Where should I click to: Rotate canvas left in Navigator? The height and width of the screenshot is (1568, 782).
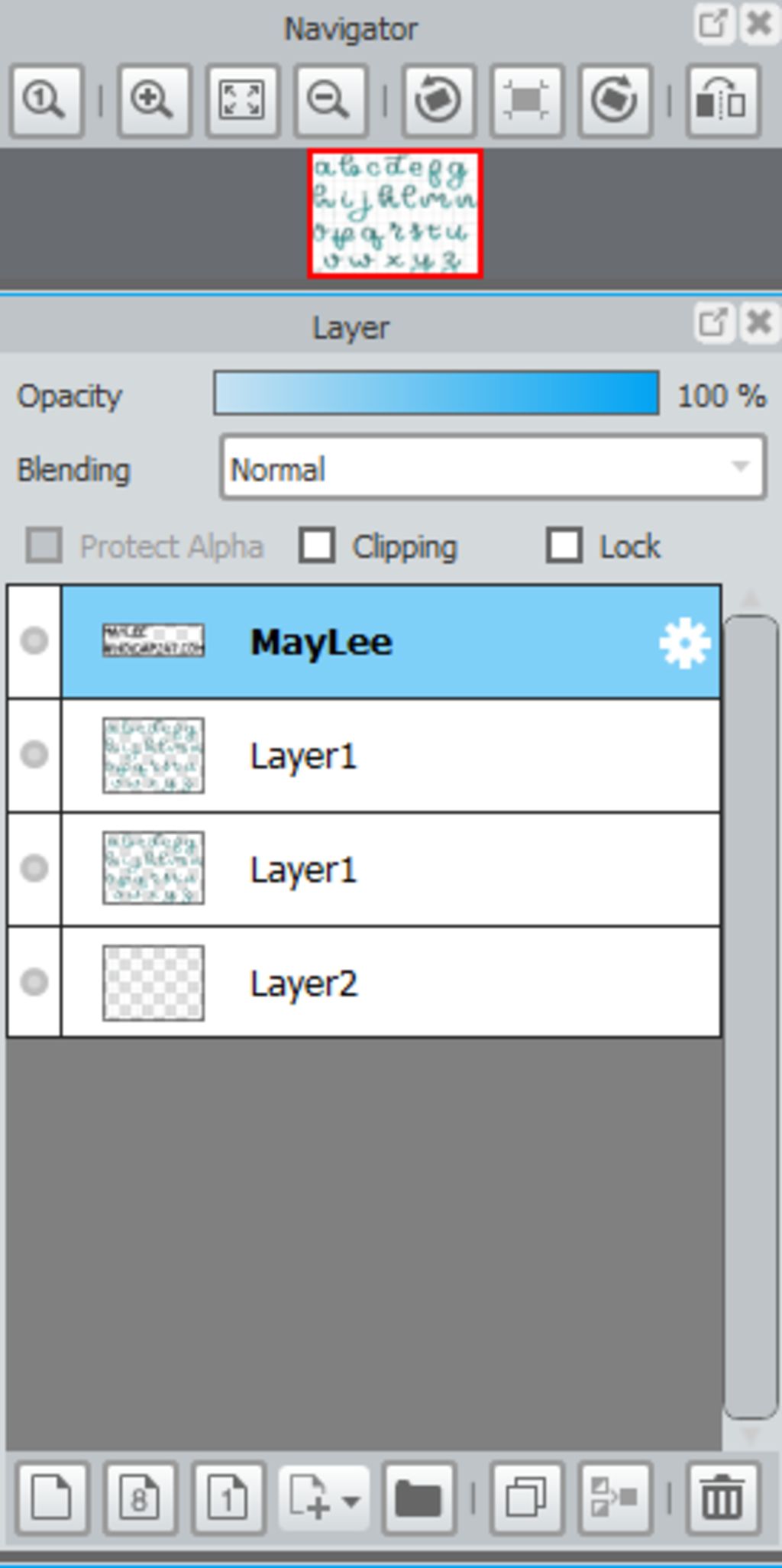[438, 101]
